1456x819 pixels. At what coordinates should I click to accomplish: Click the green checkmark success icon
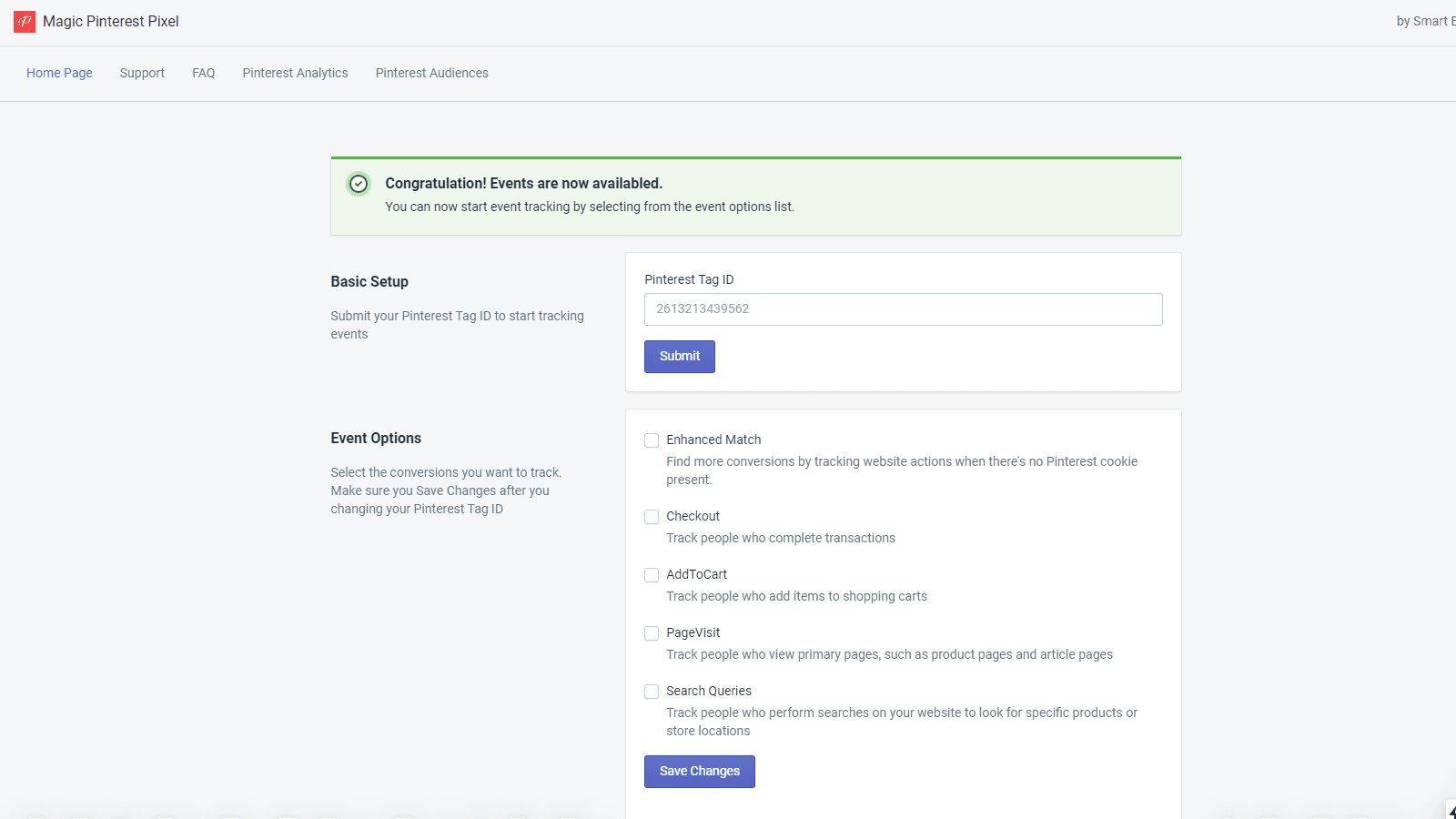[x=359, y=184]
